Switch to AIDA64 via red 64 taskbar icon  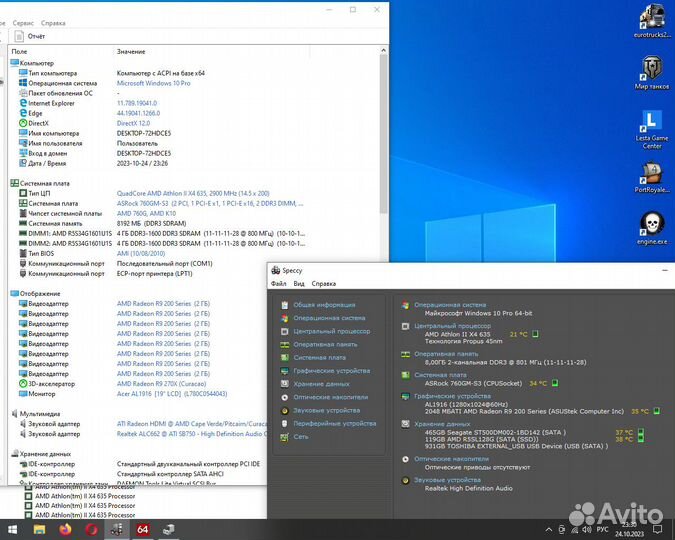click(x=142, y=530)
